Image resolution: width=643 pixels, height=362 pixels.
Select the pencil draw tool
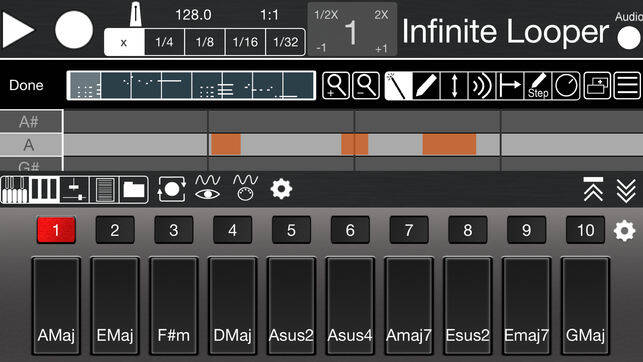point(426,85)
